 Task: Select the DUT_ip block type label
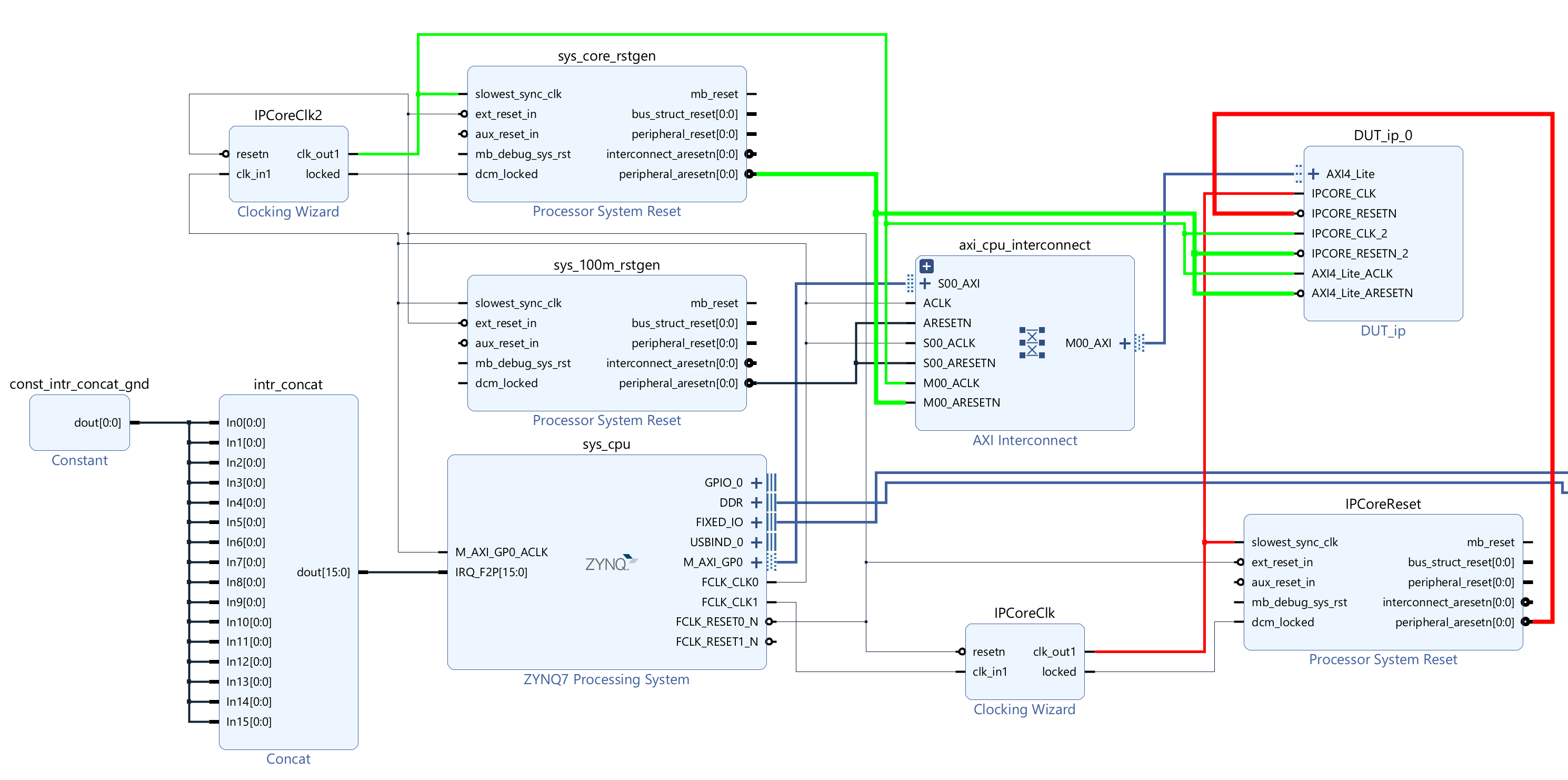1382,331
